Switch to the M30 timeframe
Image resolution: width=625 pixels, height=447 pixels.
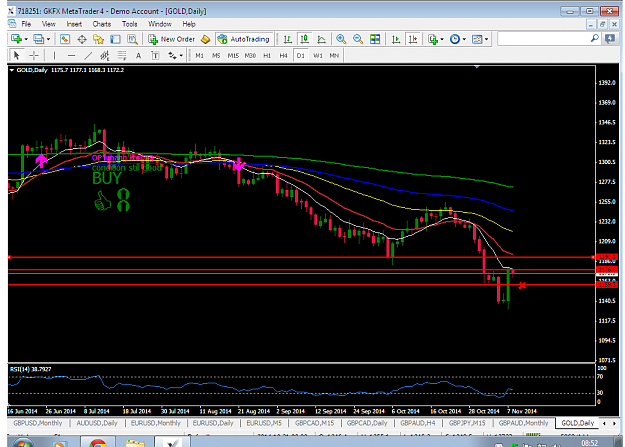250,55
